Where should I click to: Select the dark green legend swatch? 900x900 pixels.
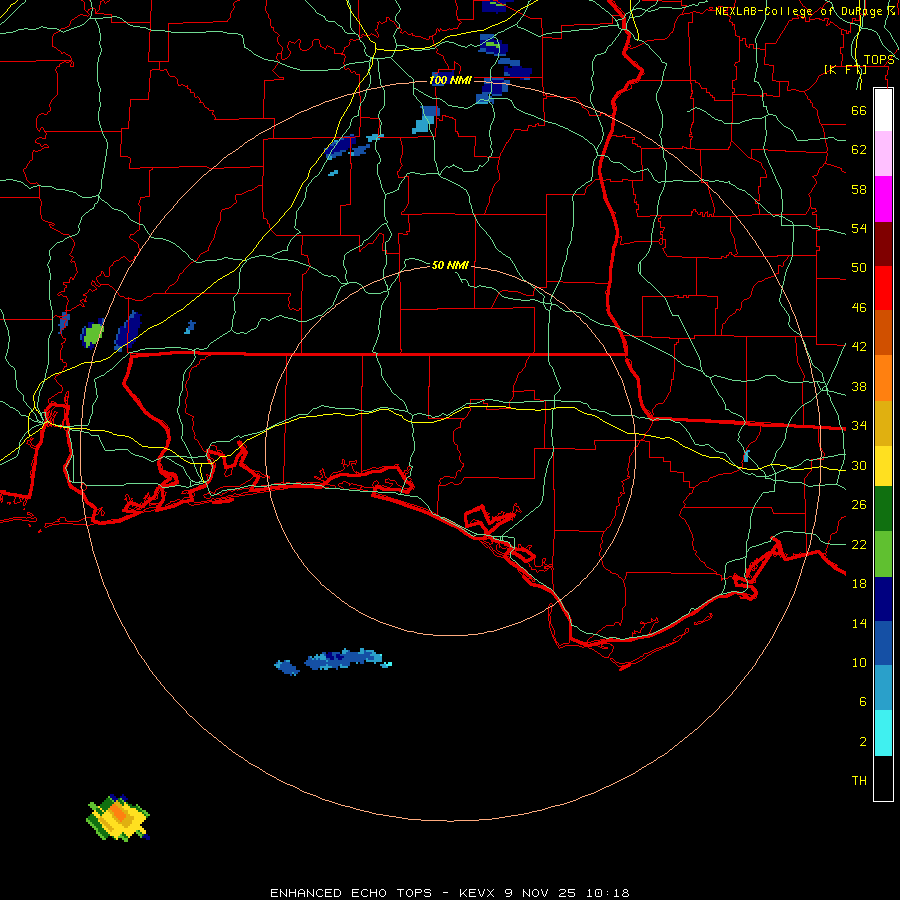coord(883,509)
